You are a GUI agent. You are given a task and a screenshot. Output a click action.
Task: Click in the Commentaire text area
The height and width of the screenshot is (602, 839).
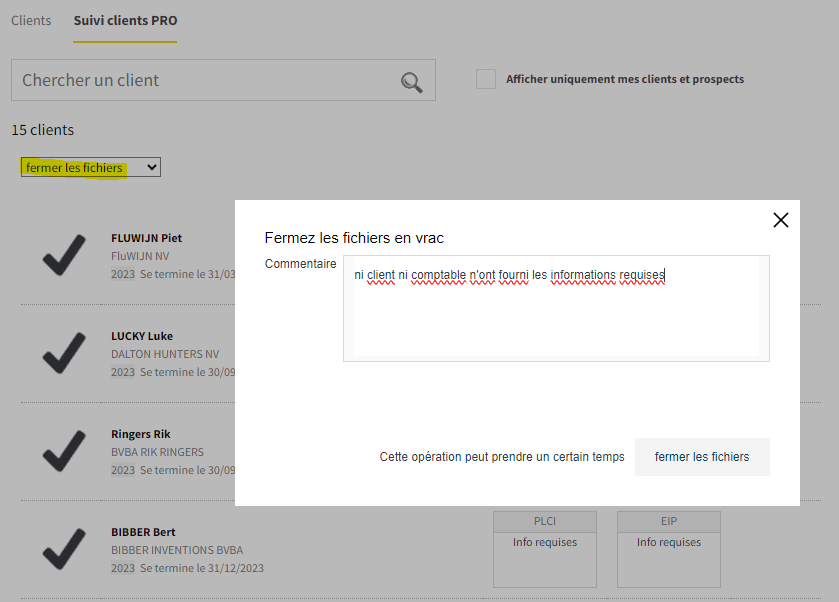coord(556,308)
